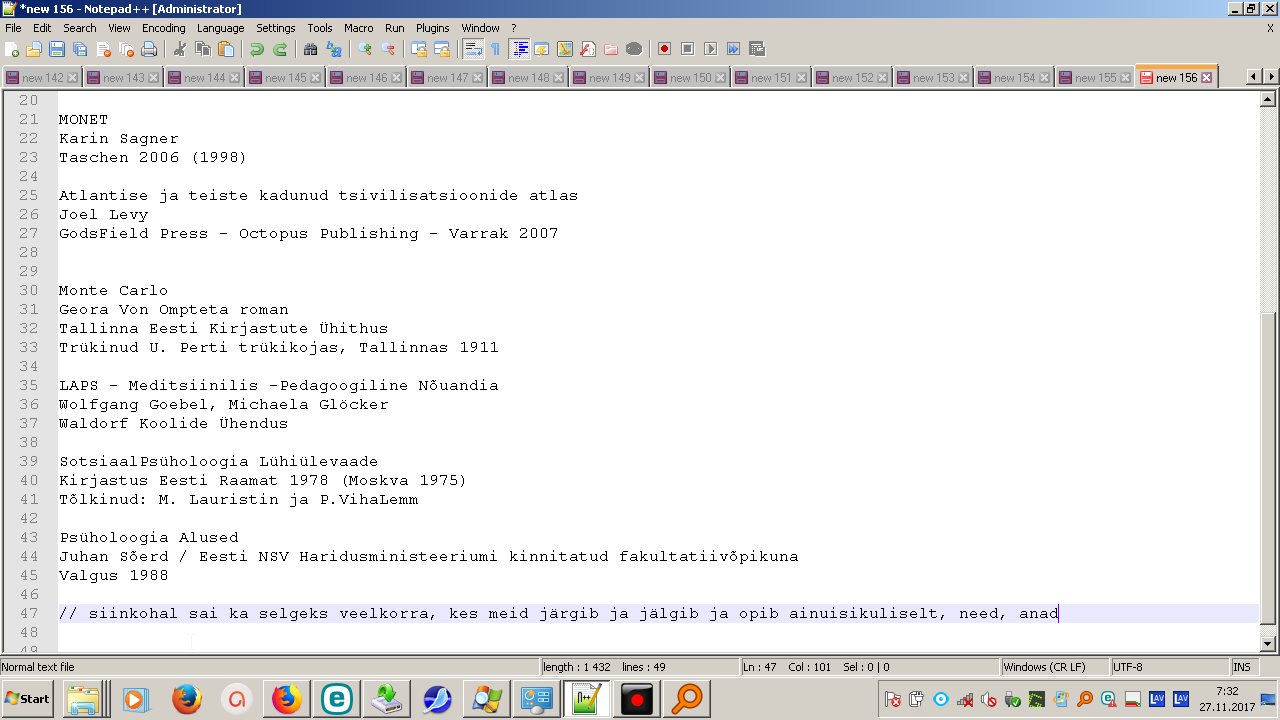Screen dimensions: 1280x720
Task: Click the text 'Monte Carlo' on line 30
Action: point(113,291)
